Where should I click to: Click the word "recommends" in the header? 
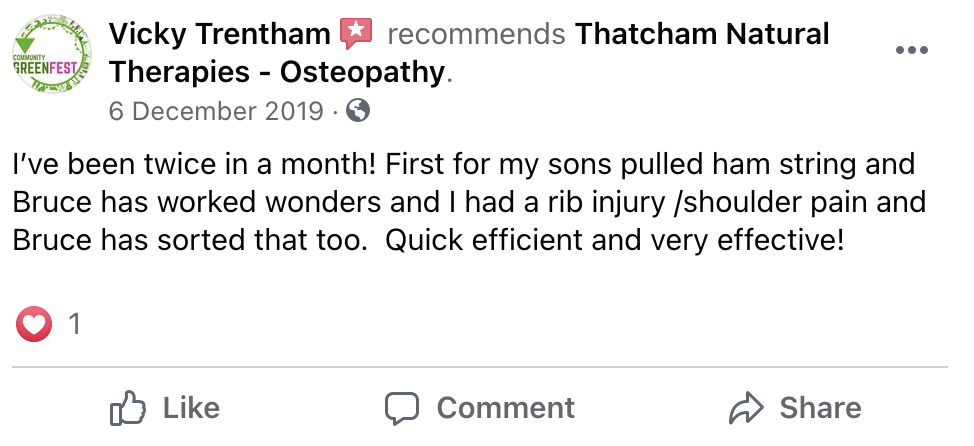475,35
